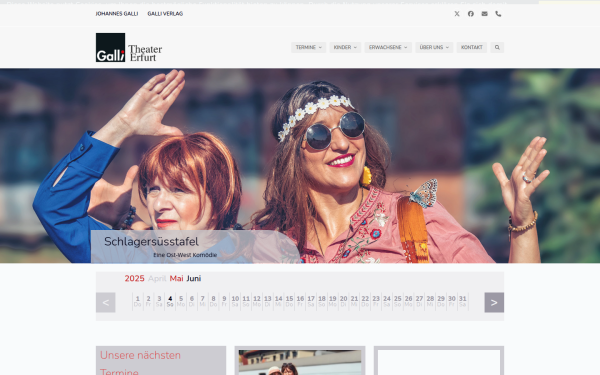Open the Facebook icon link
Viewport: 600px width, 375px height.
click(471, 14)
